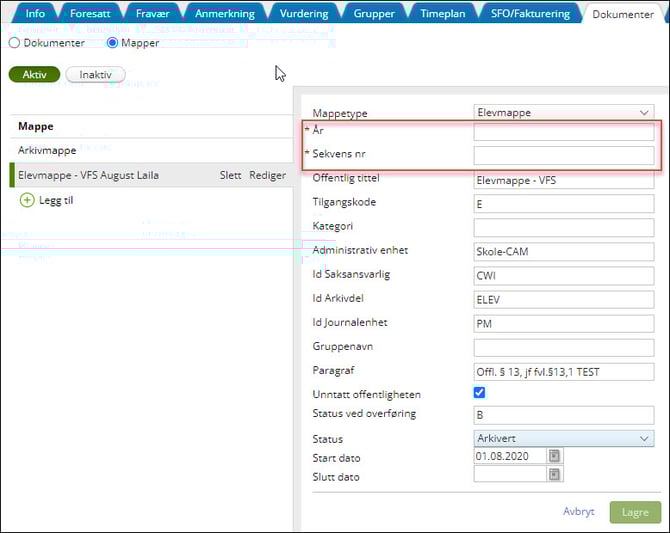Open the Start dato calendar picker
The height and width of the screenshot is (533, 670).
coord(555,457)
